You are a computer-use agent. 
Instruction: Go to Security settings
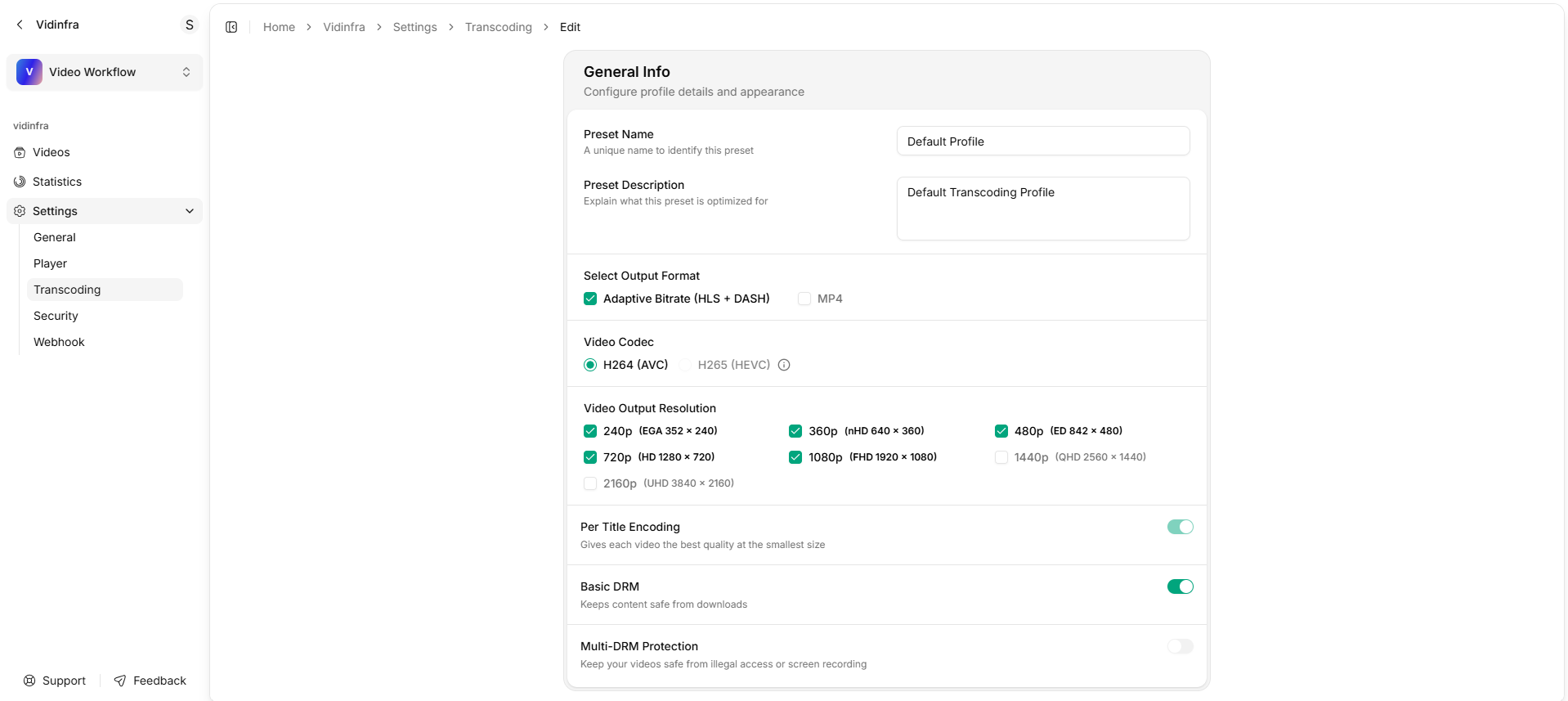coord(105,316)
